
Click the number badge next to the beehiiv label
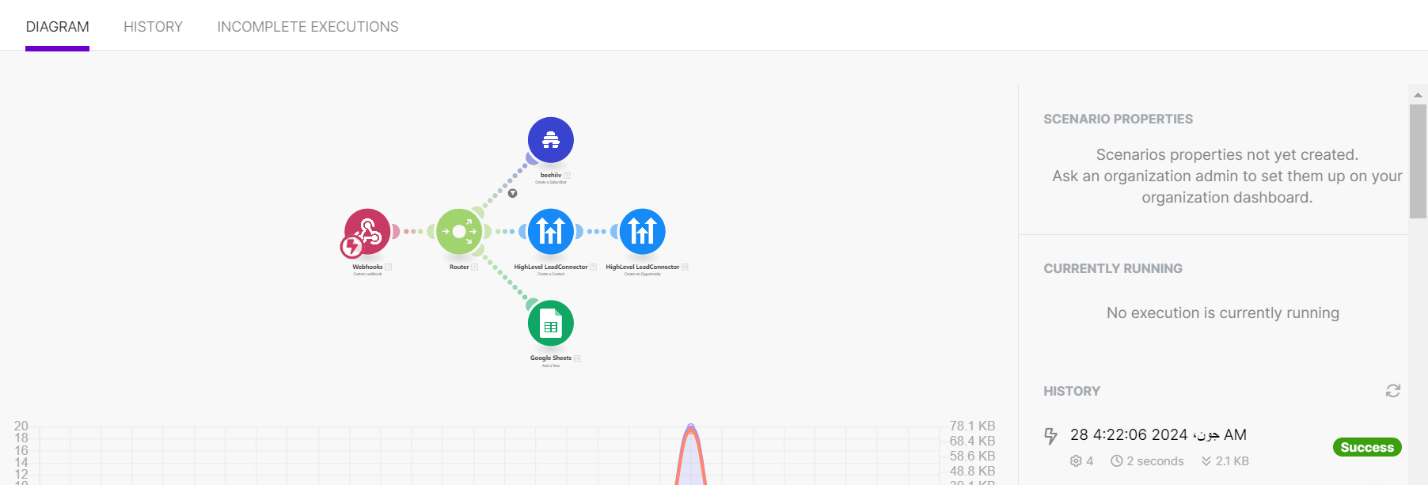[566, 175]
